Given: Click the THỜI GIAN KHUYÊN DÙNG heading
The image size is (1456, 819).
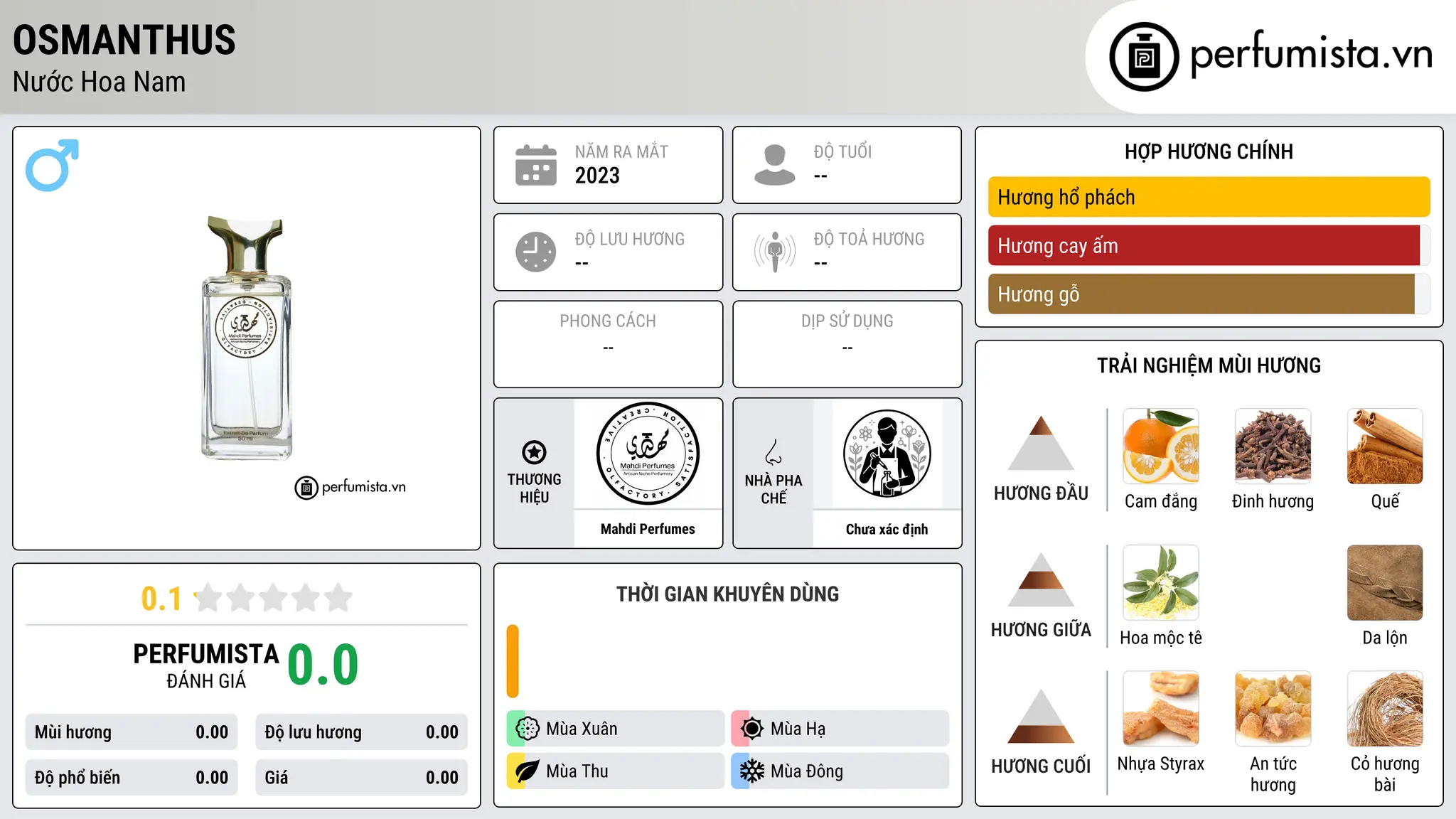Looking at the screenshot, I should click(x=727, y=594).
